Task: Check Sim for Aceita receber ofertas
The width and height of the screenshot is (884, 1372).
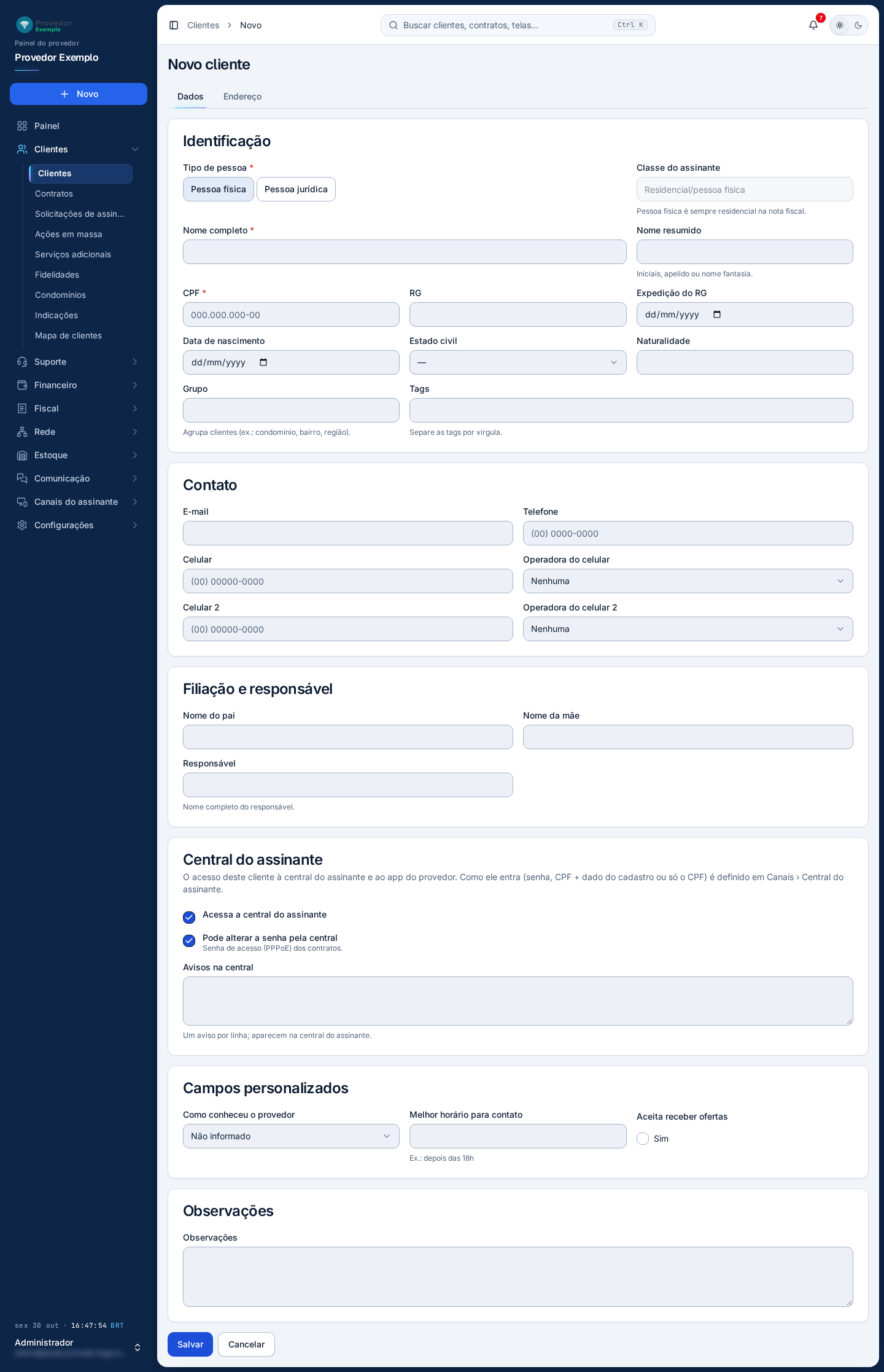Action: coord(643,1139)
